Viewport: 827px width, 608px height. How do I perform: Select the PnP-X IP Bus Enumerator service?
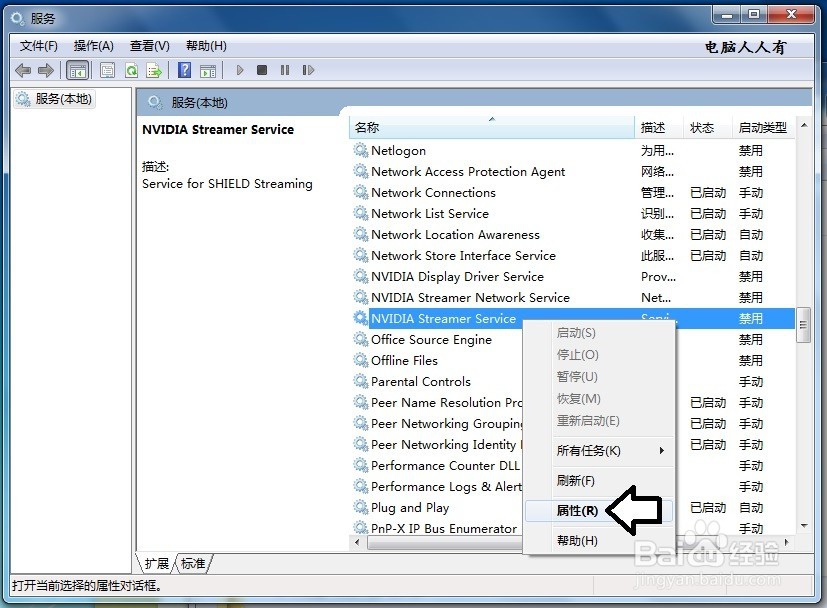pos(437,528)
